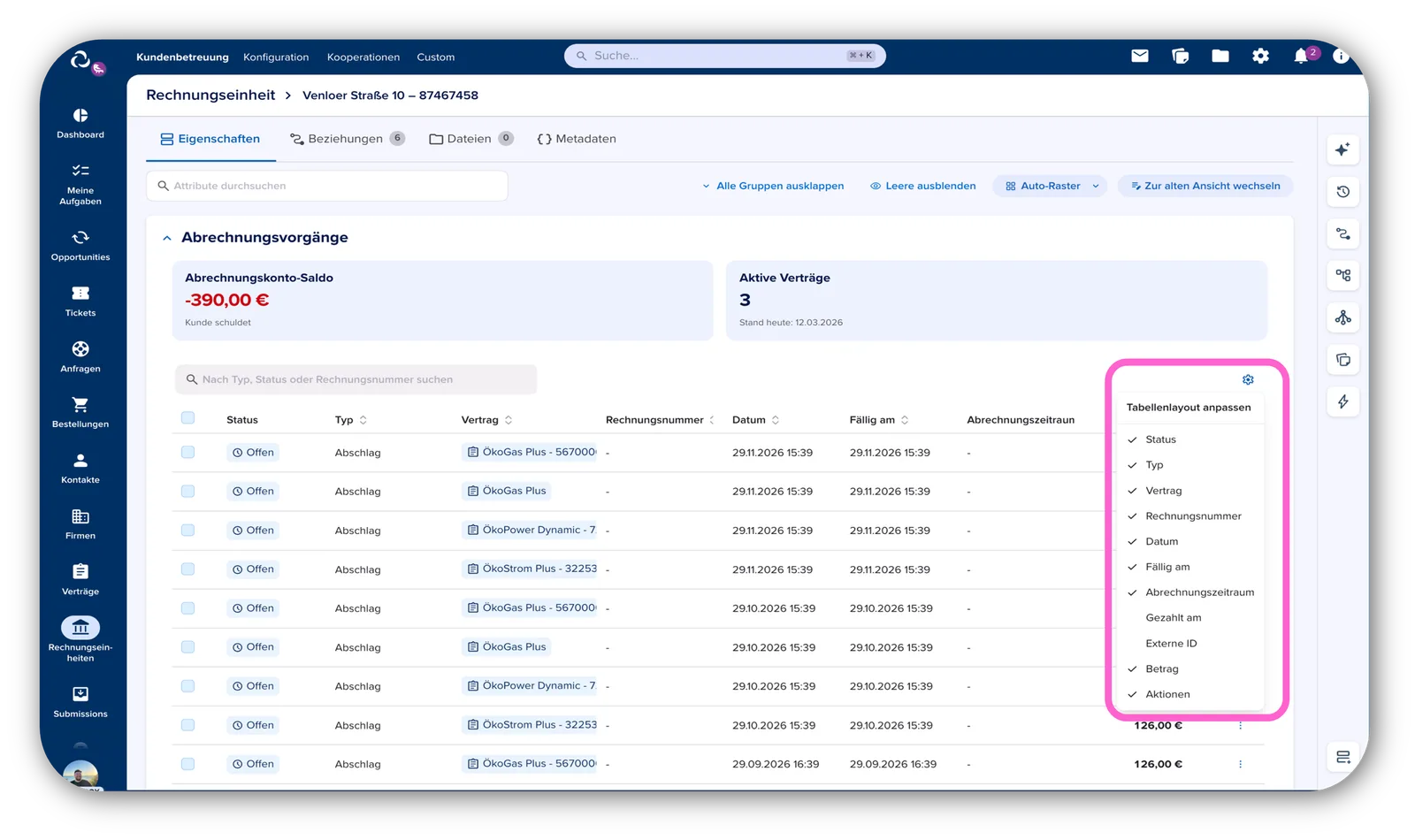
Task: Click Alle Gruppen ausklappen
Action: pyautogui.click(x=772, y=186)
